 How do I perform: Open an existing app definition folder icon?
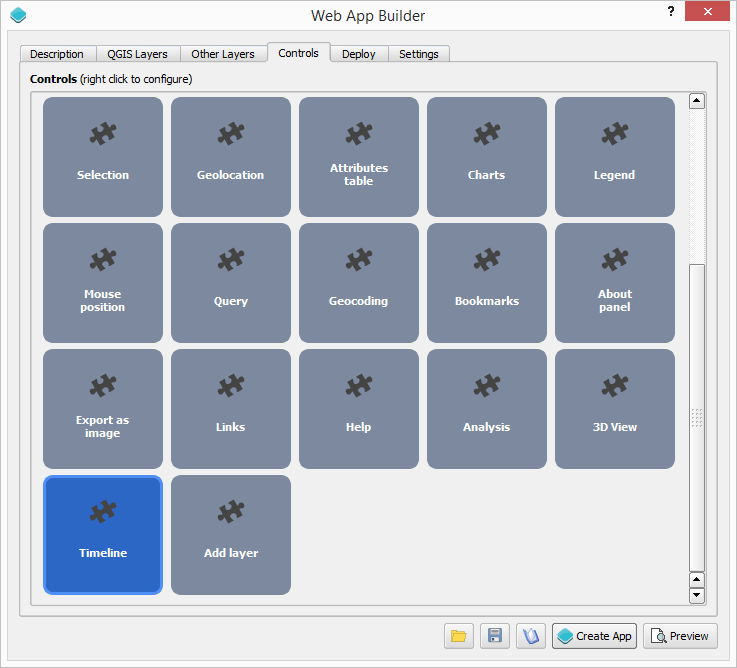(459, 636)
